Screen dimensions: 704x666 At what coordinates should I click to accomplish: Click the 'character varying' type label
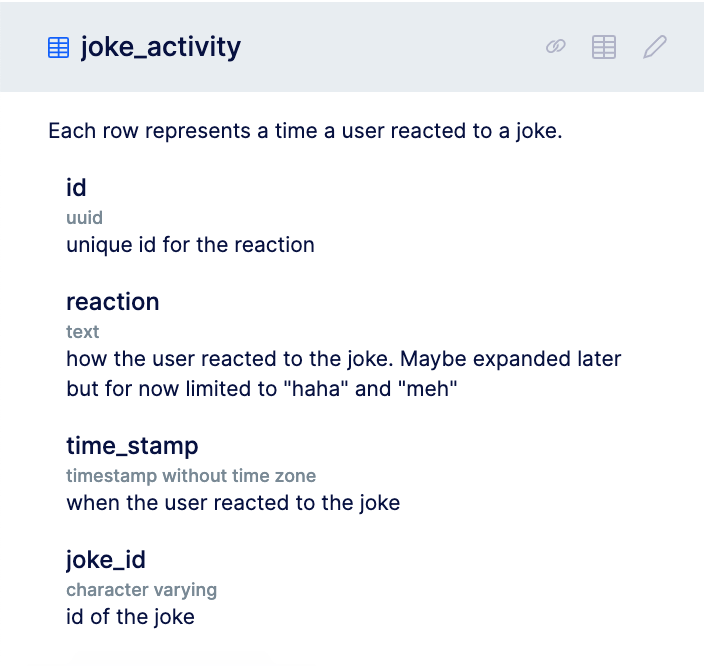141,589
